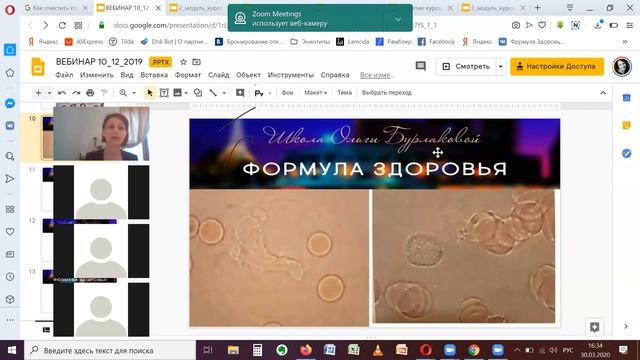Reload the page in Opera
The height and width of the screenshot is (360, 640).
coord(62,25)
